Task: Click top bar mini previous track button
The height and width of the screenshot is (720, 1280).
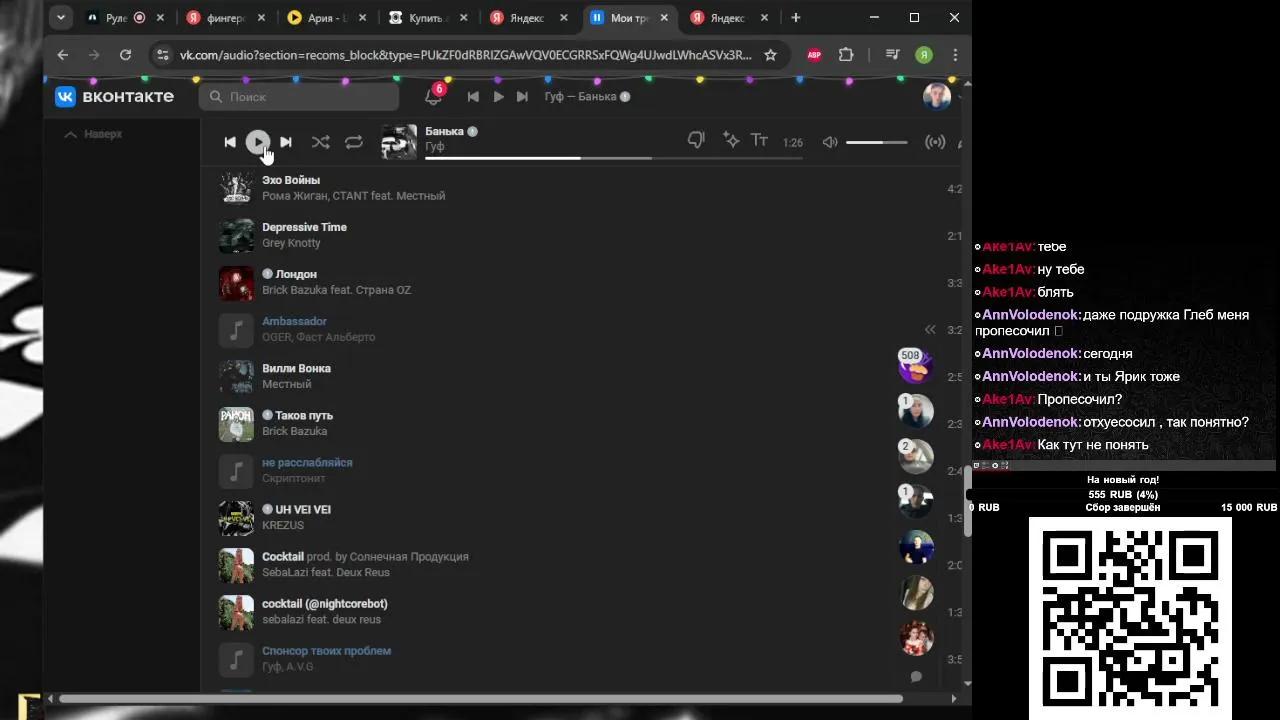Action: [473, 96]
